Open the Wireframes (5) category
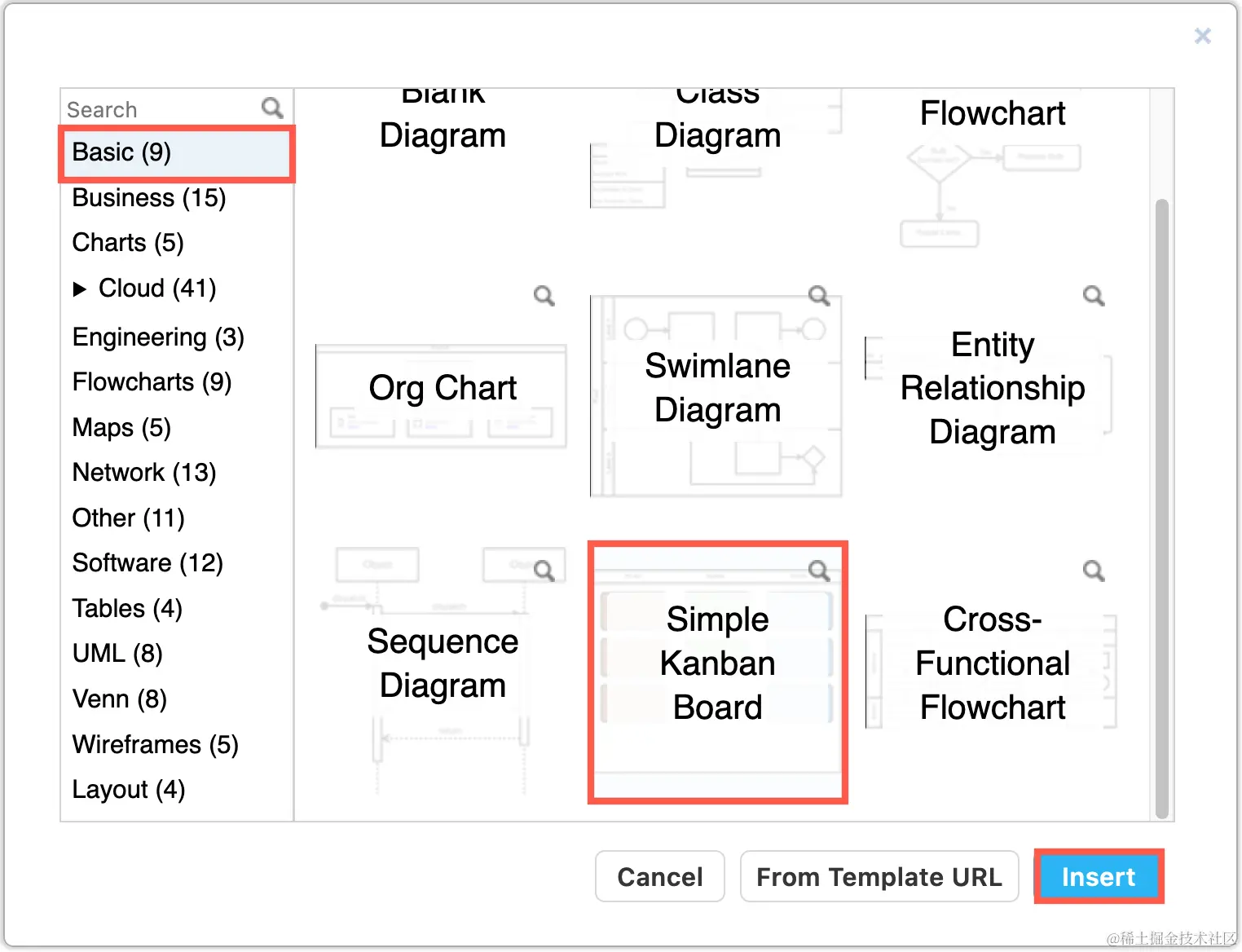The width and height of the screenshot is (1242, 952). 155,745
